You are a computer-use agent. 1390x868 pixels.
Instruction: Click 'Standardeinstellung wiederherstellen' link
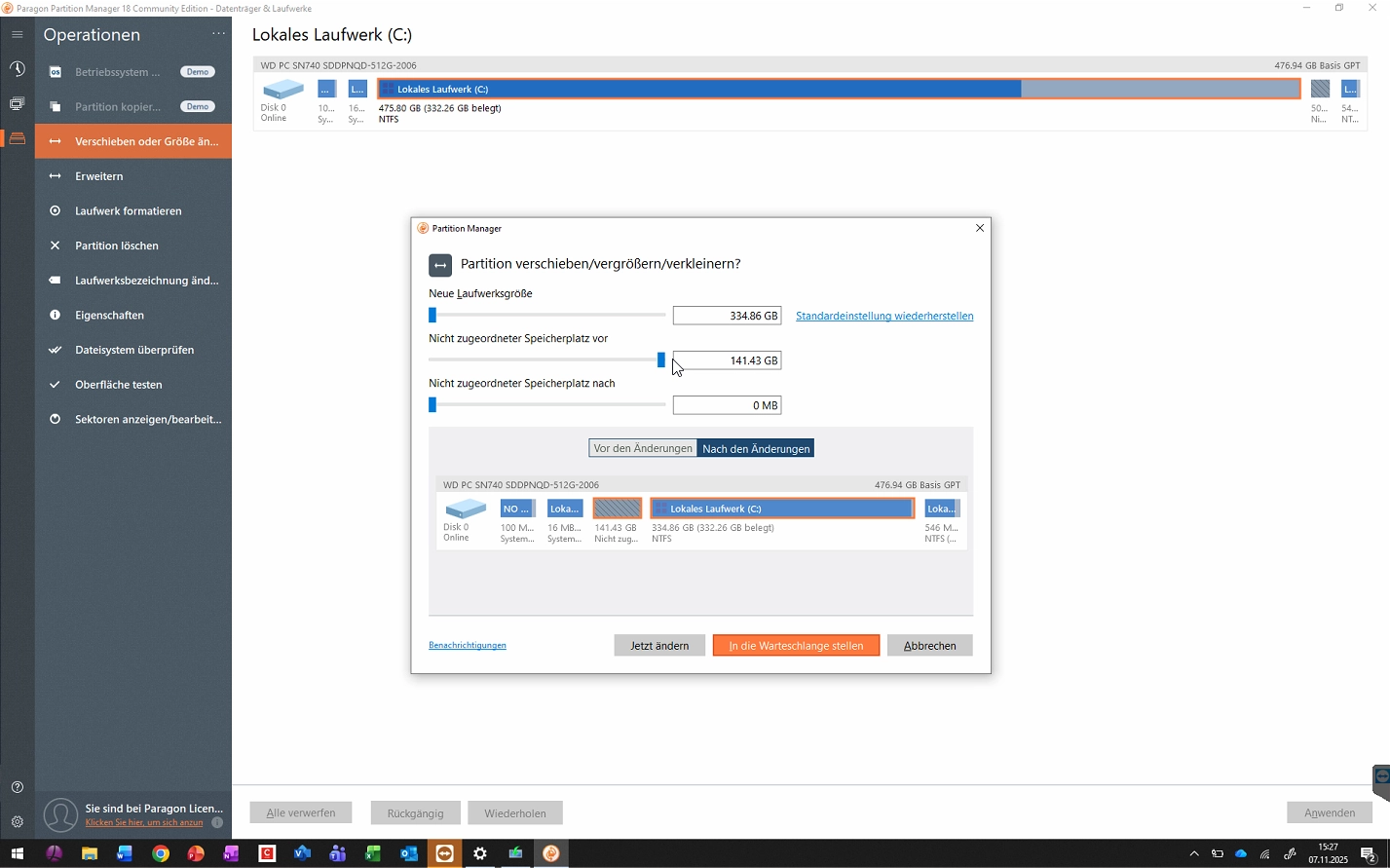[x=884, y=316]
